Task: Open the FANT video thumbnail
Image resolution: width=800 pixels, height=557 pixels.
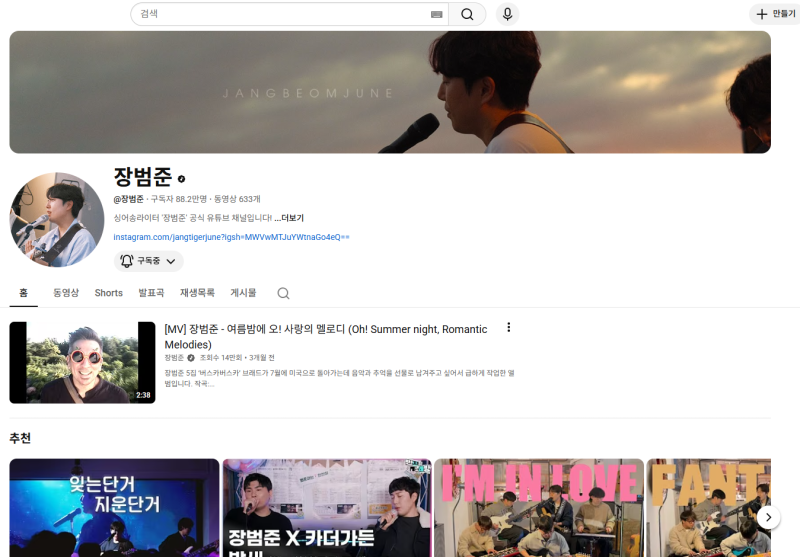Action: point(709,508)
